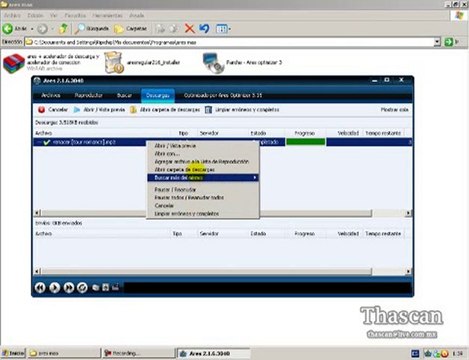
Task: Click the Abrir / Vista previa play icon
Action: [77, 110]
